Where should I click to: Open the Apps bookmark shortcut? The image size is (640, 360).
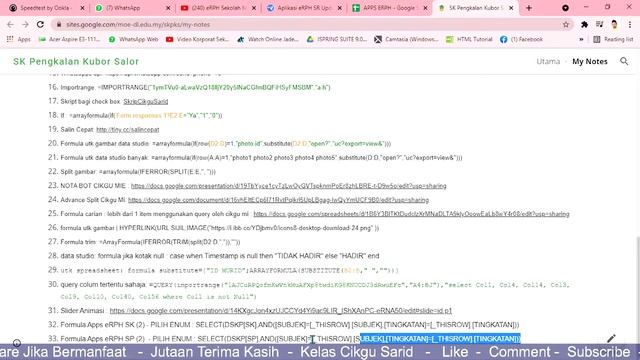19,39
